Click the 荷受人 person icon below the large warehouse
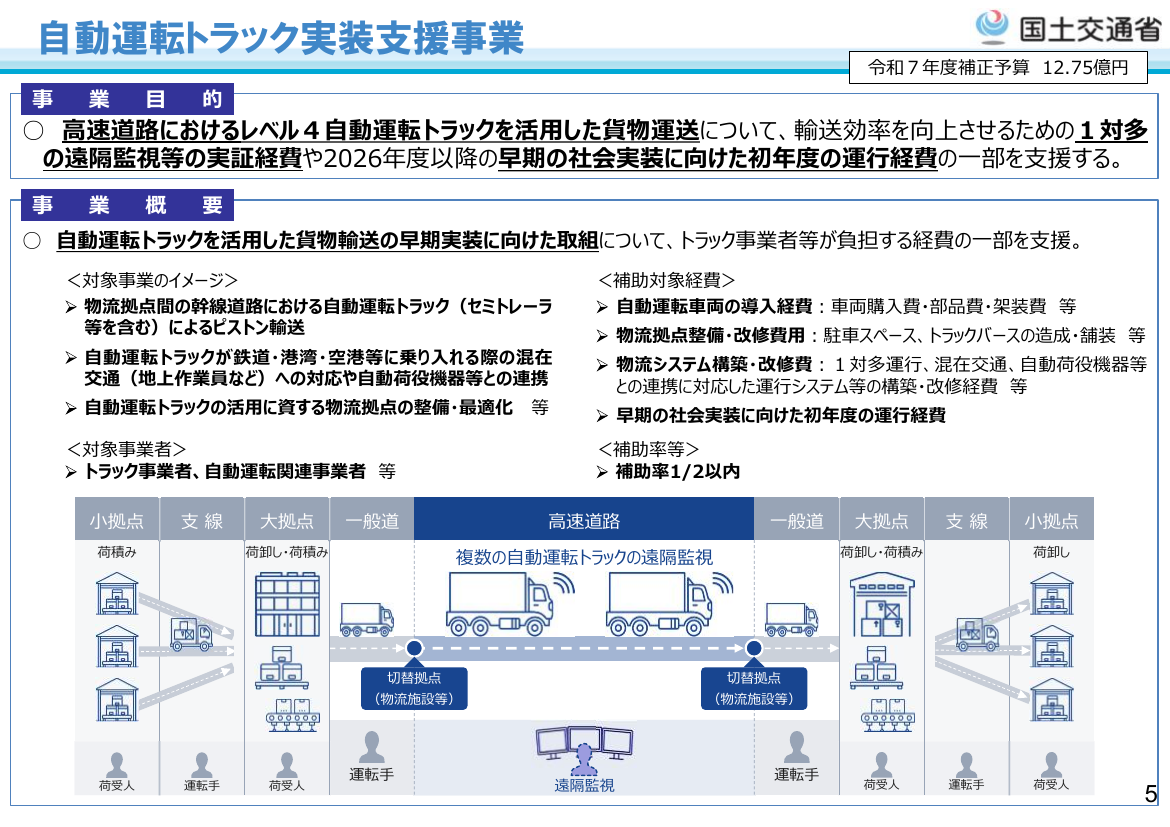Image resolution: width=1170 pixels, height=827 pixels. point(881,765)
